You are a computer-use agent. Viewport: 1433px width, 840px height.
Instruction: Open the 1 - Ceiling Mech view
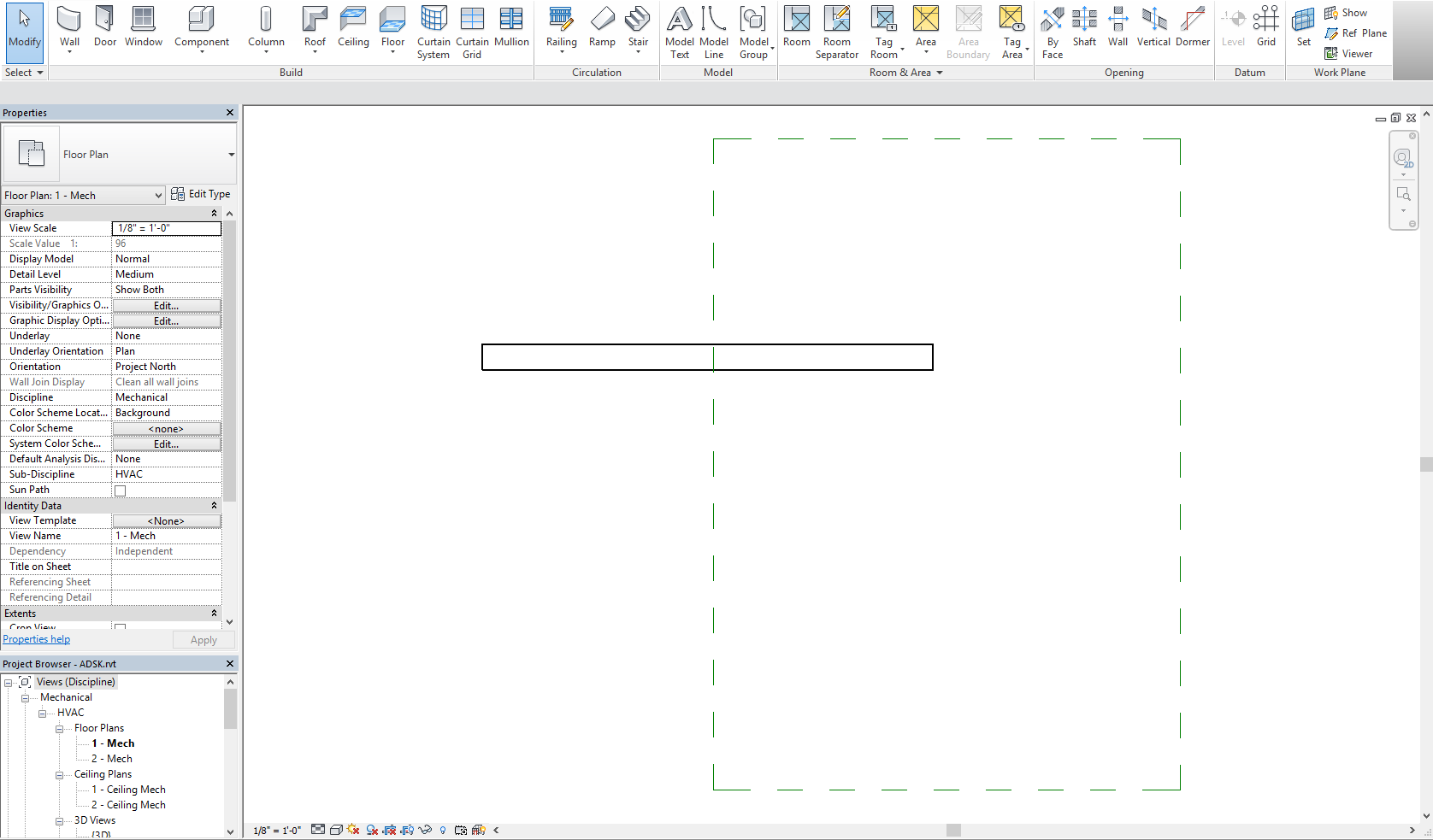(128, 790)
